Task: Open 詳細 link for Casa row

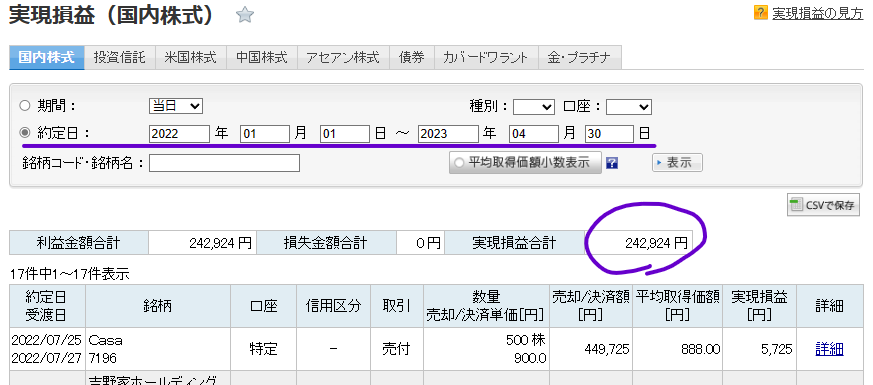Action: [x=830, y=349]
